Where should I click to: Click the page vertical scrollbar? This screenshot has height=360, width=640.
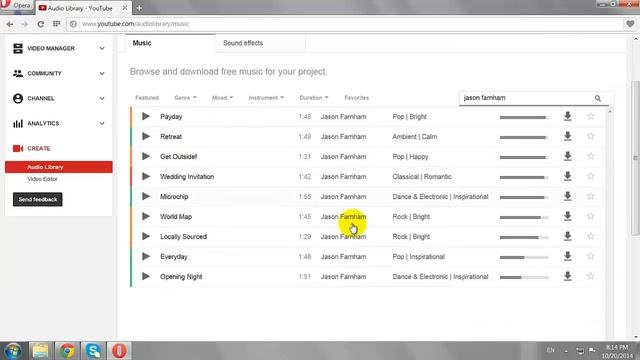pyautogui.click(x=636, y=158)
